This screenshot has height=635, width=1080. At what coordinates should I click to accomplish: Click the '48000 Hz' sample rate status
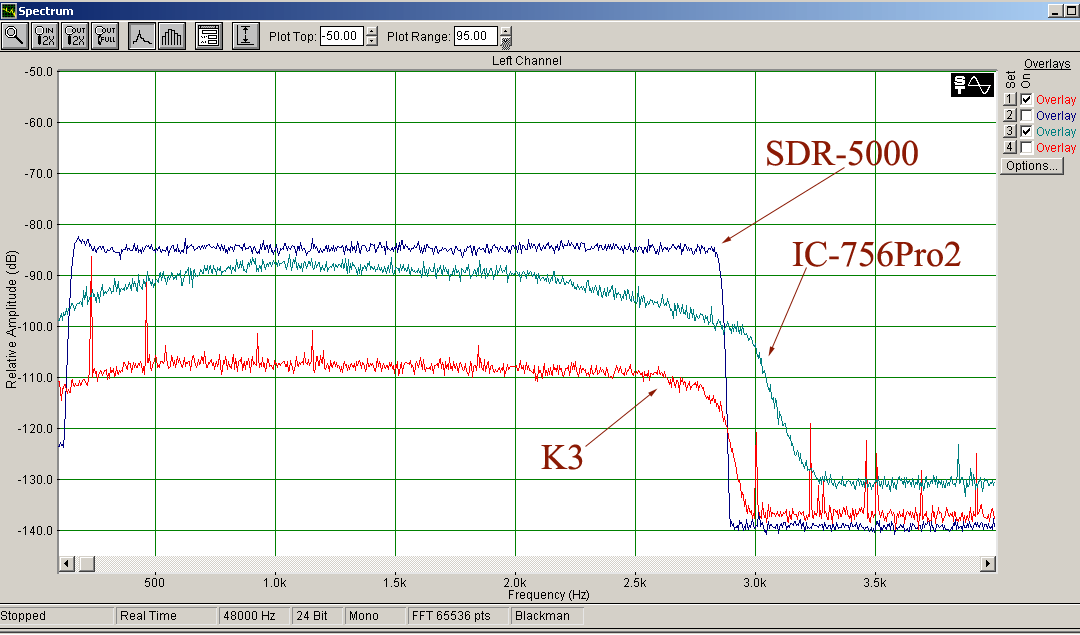(253, 616)
